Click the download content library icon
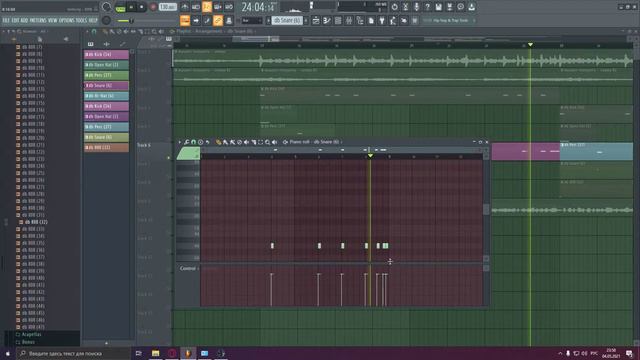Screen dimensions: 640x360 click(x=472, y=7)
